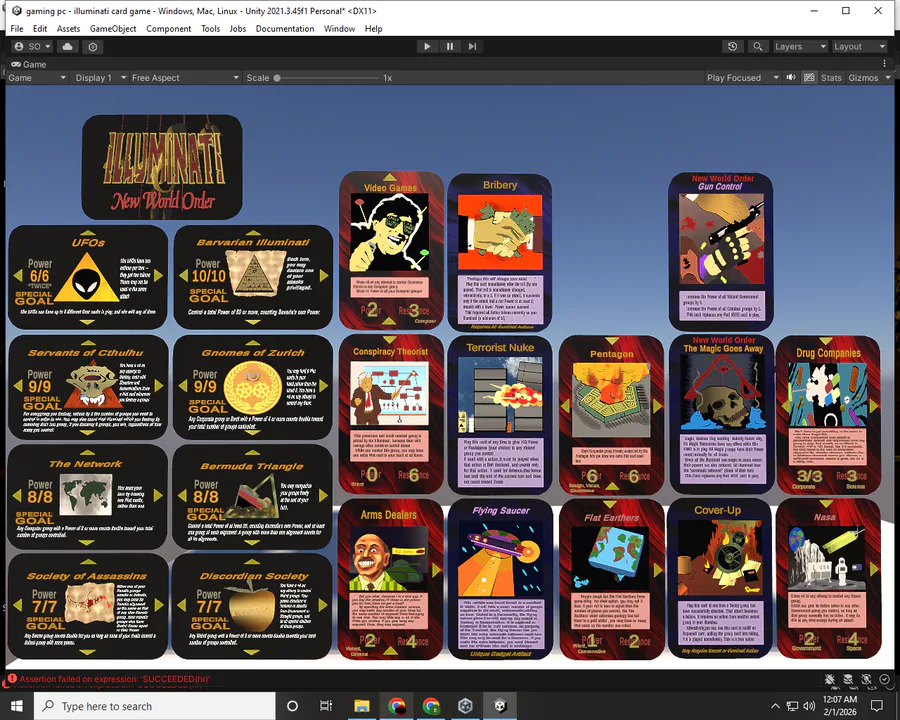Select the Game tab
Screen dimensions: 900x720
tap(29, 64)
